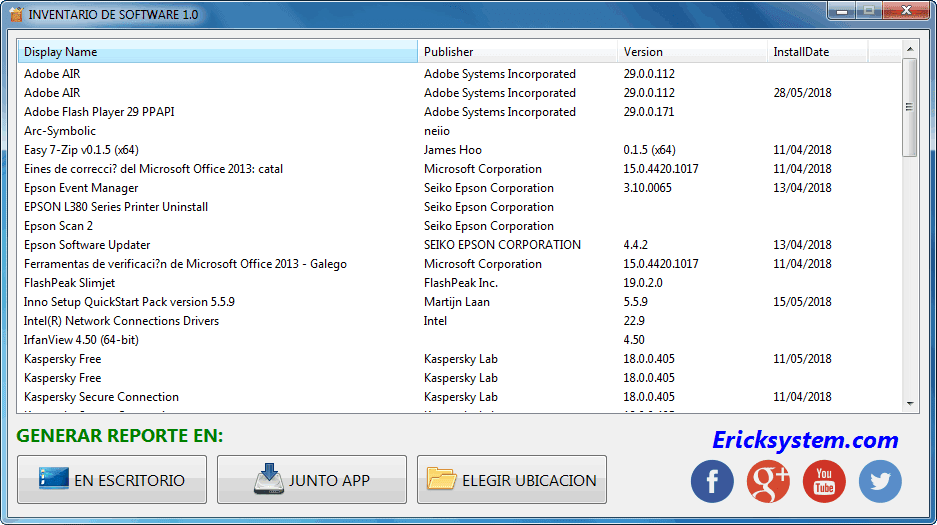Image resolution: width=937 pixels, height=525 pixels.
Task: Click publisher cell 'Martijn Laan'
Action: [457, 302]
